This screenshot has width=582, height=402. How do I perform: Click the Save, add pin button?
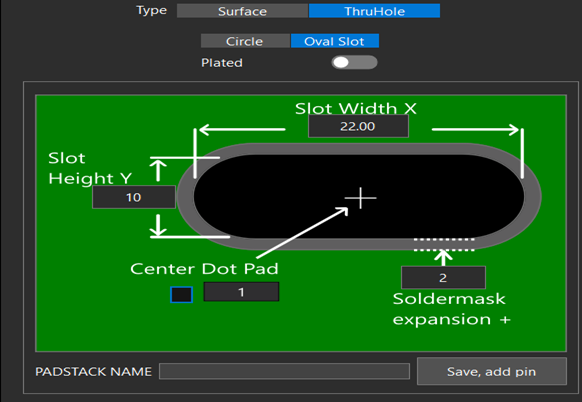click(492, 371)
